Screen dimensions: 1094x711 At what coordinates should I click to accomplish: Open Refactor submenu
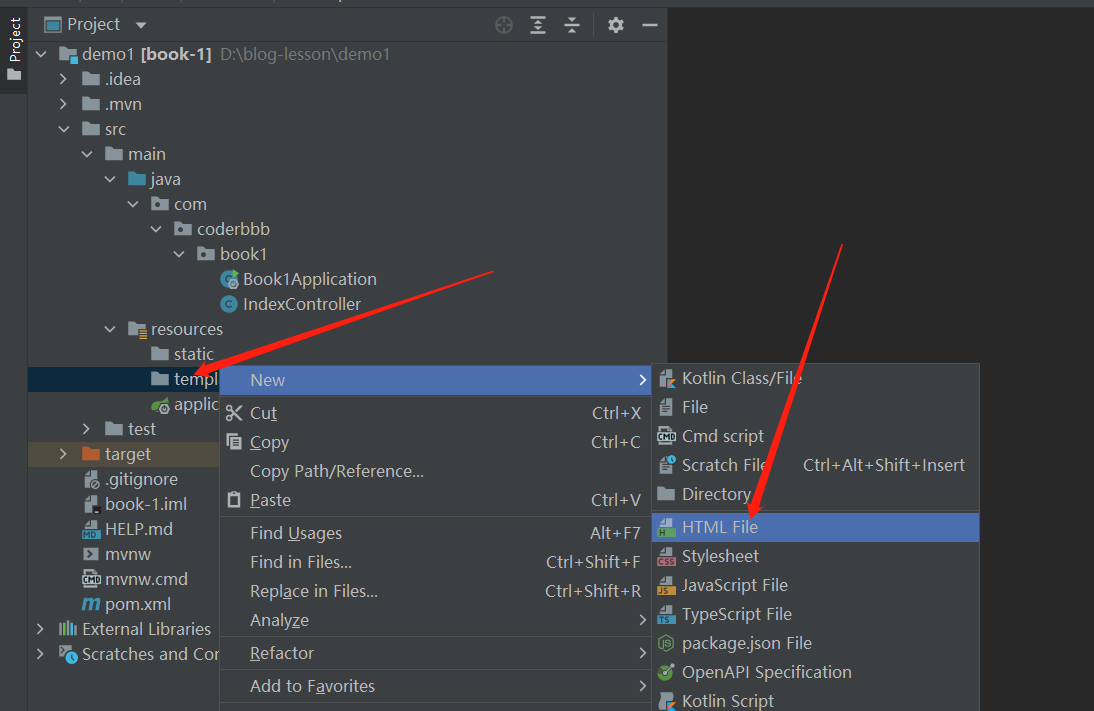point(282,653)
